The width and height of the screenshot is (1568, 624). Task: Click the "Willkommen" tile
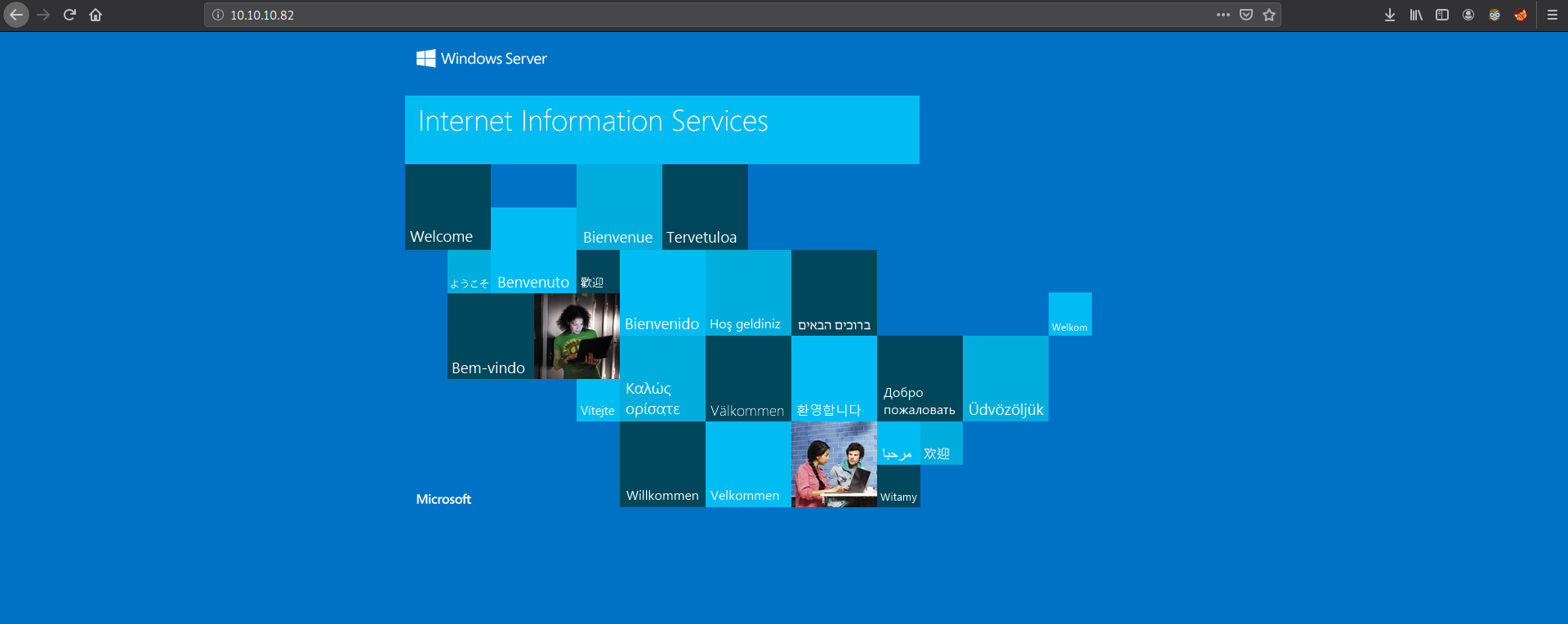pyautogui.click(x=662, y=464)
